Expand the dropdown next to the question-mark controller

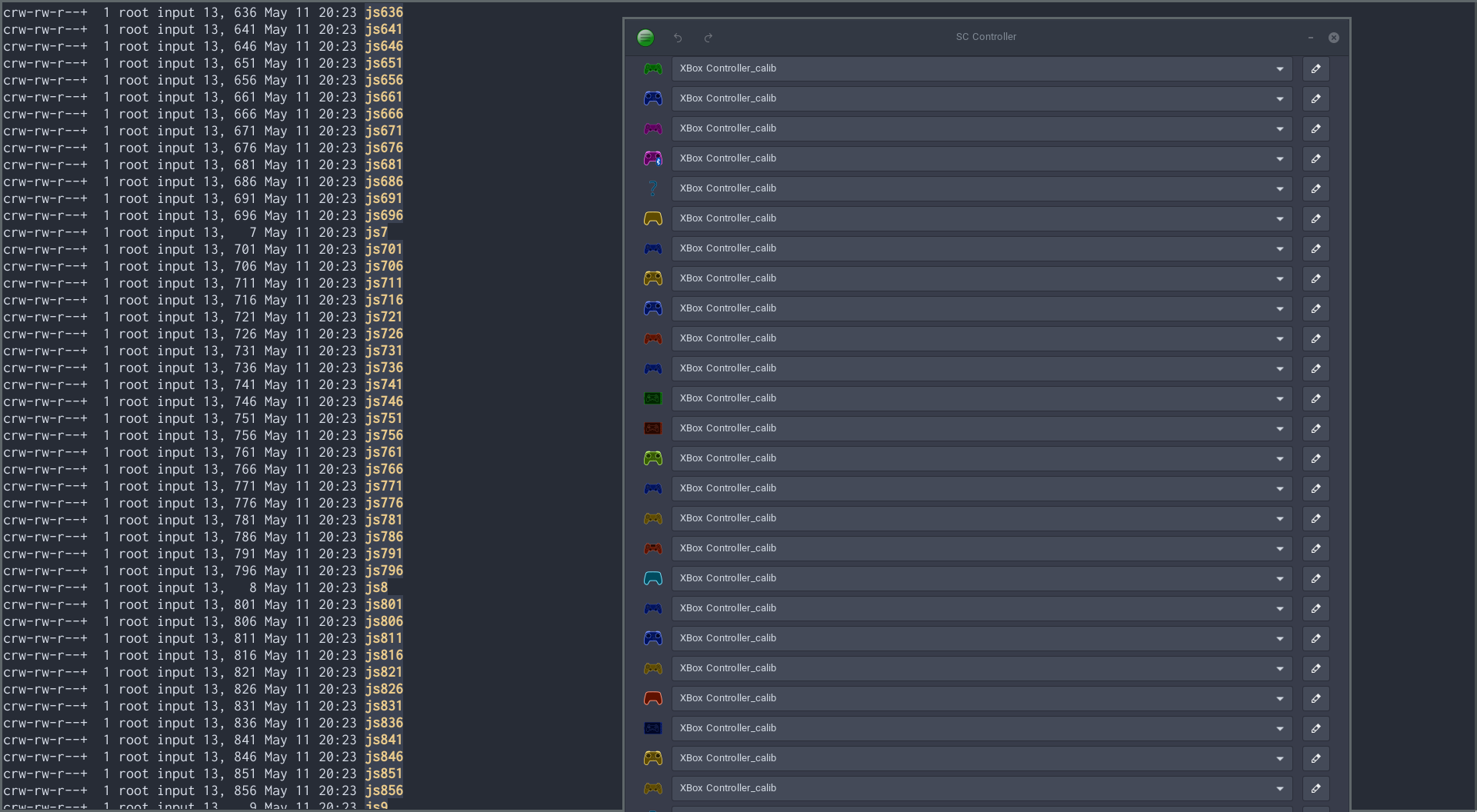pos(1279,188)
